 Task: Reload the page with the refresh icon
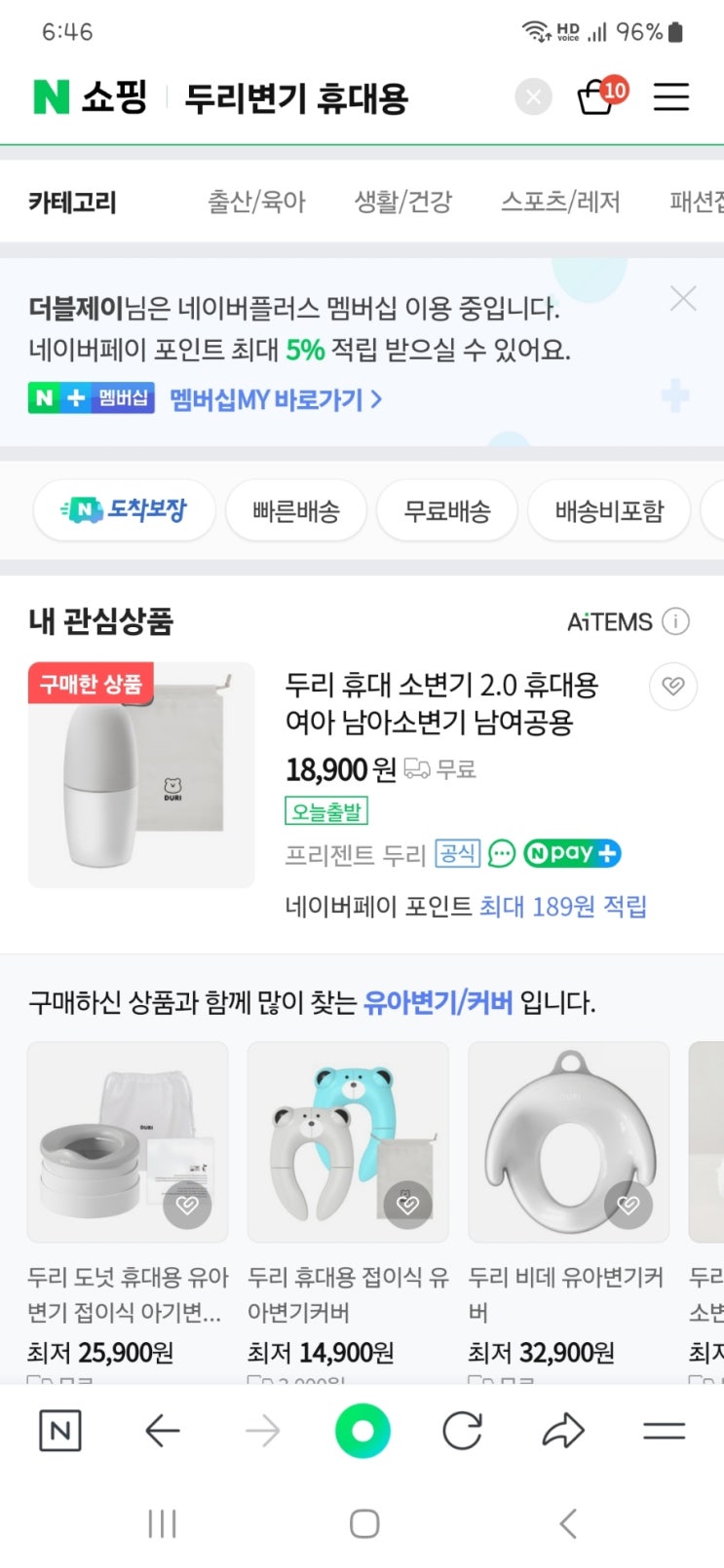pyautogui.click(x=462, y=1431)
